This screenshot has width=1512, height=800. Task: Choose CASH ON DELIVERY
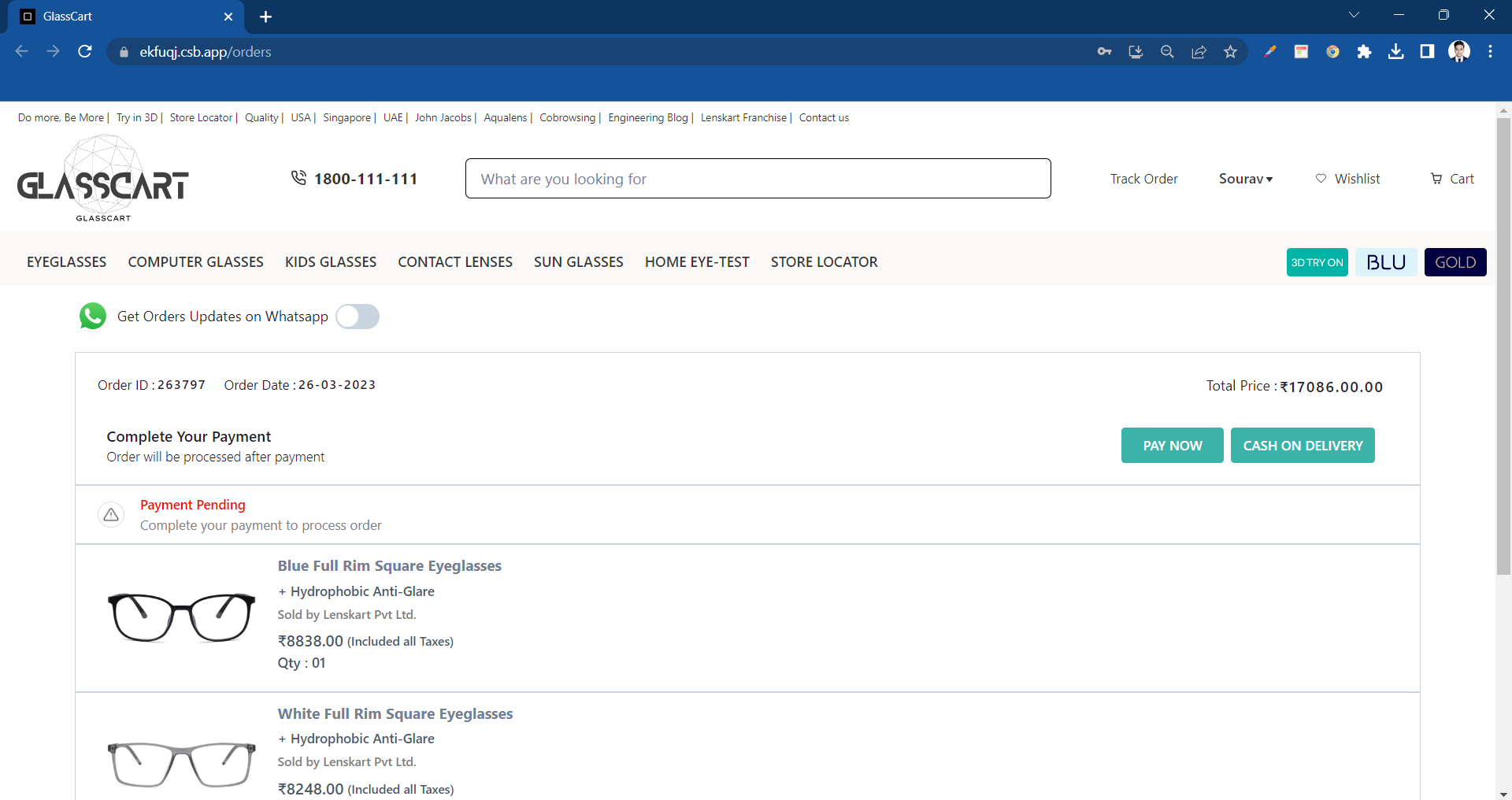pos(1303,446)
